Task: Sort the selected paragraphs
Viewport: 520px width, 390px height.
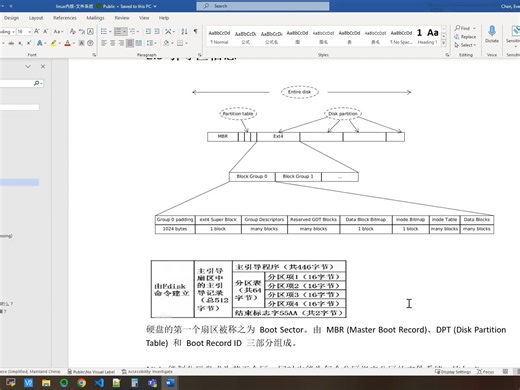Action: coord(184,31)
